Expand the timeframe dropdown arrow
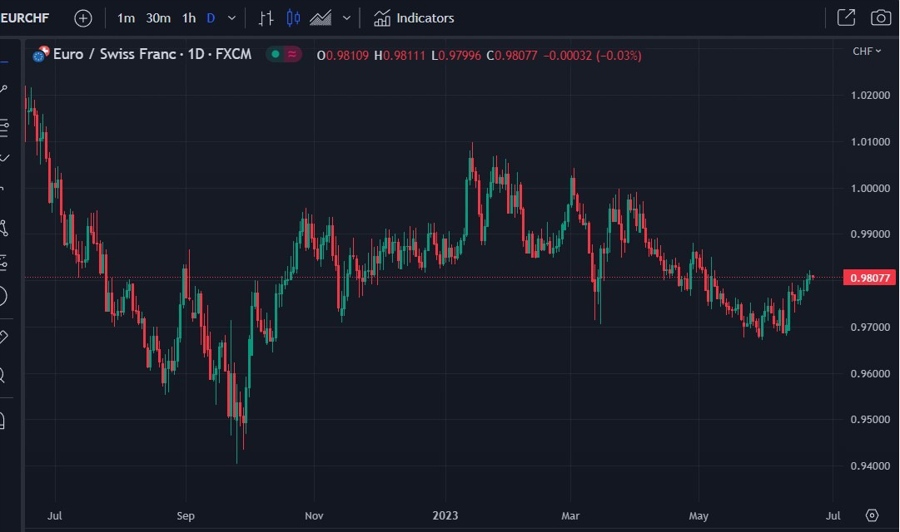The width and height of the screenshot is (900, 532). tap(232, 18)
